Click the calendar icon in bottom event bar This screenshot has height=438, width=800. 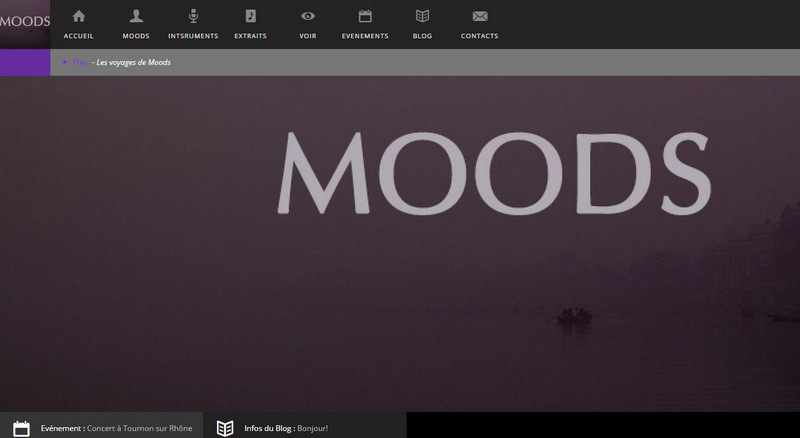21,428
